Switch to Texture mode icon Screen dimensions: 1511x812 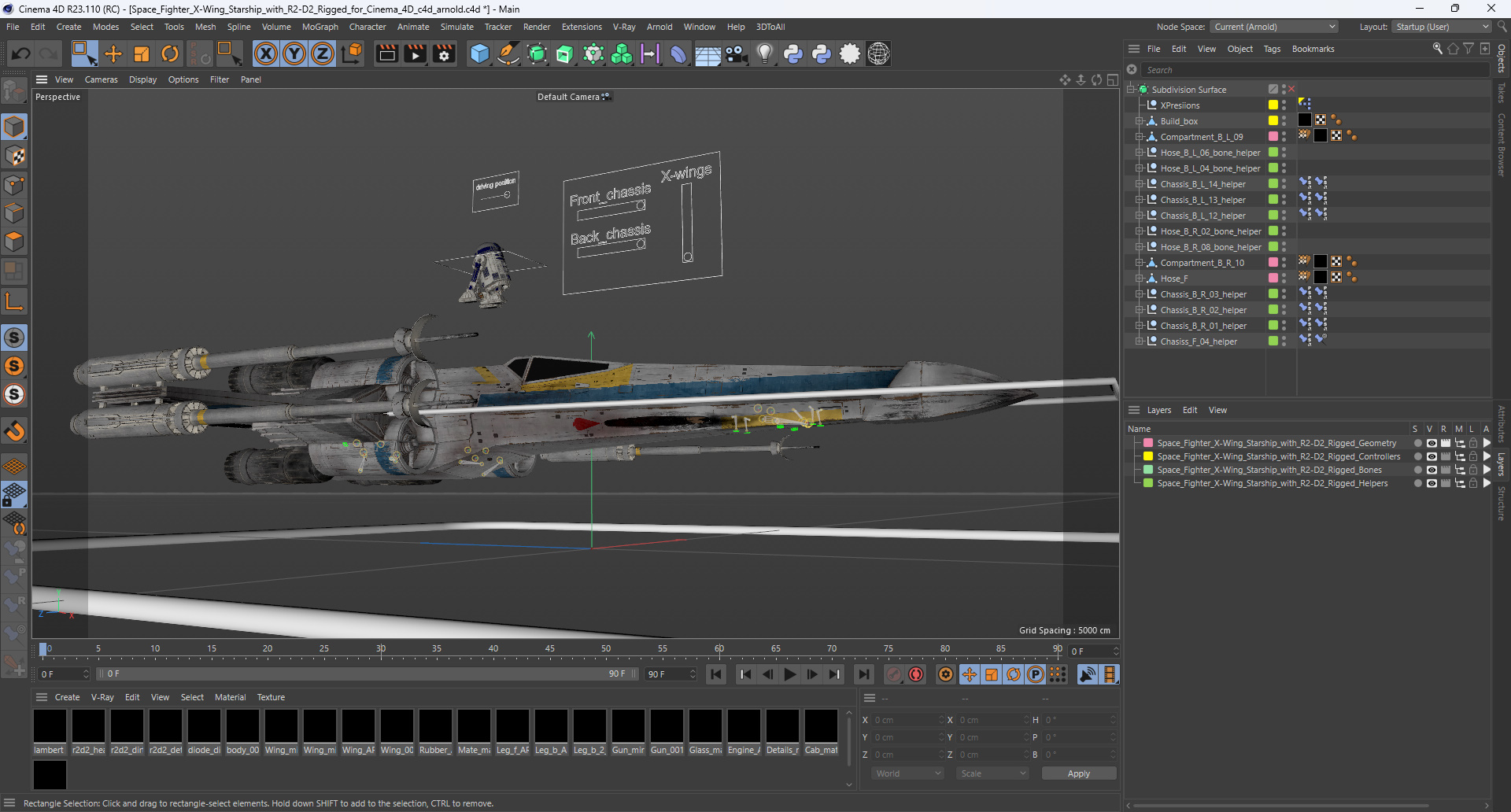pyautogui.click(x=15, y=156)
